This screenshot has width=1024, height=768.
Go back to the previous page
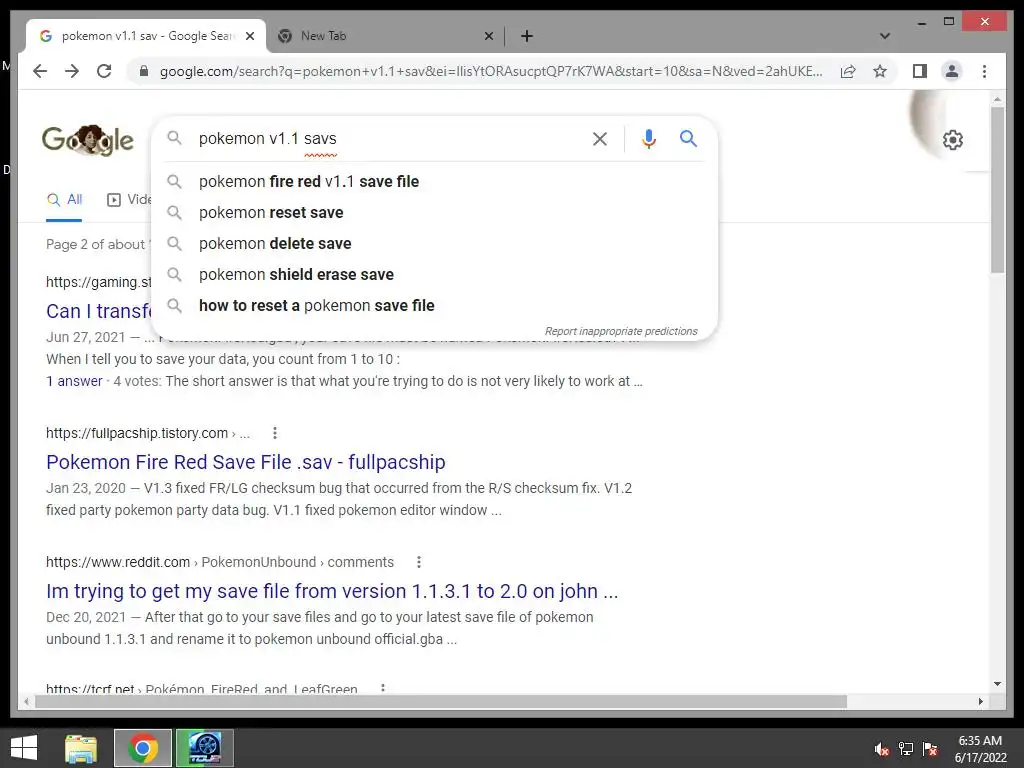[40, 71]
